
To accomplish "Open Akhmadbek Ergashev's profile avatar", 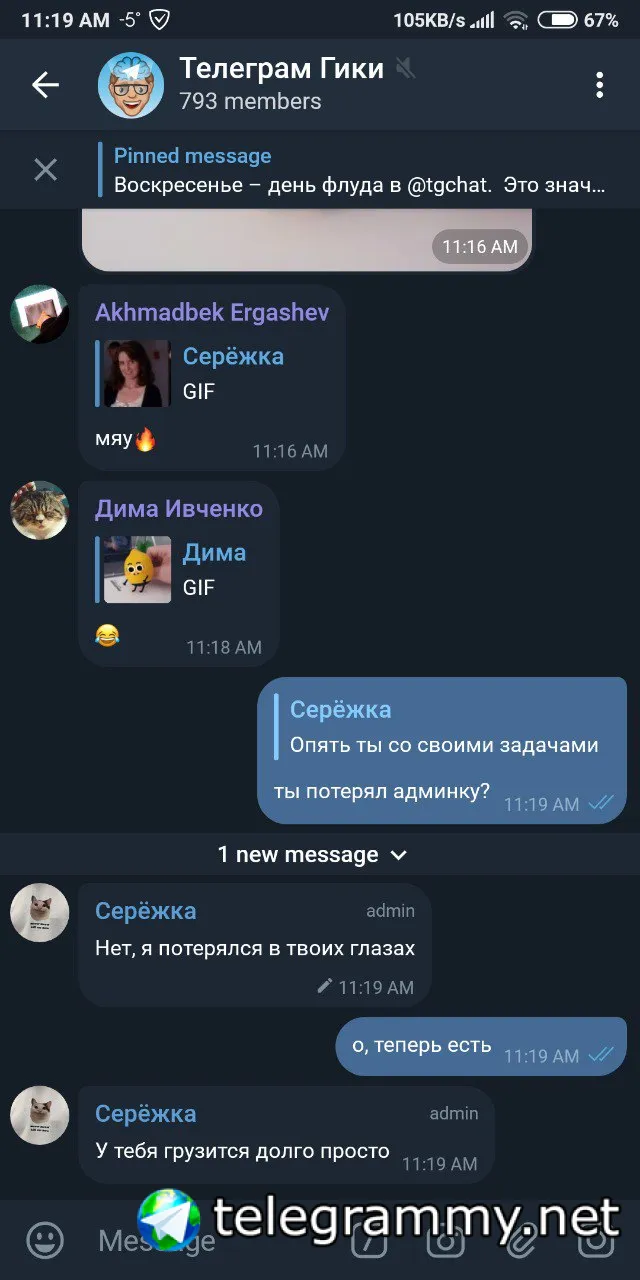I will [40, 315].
